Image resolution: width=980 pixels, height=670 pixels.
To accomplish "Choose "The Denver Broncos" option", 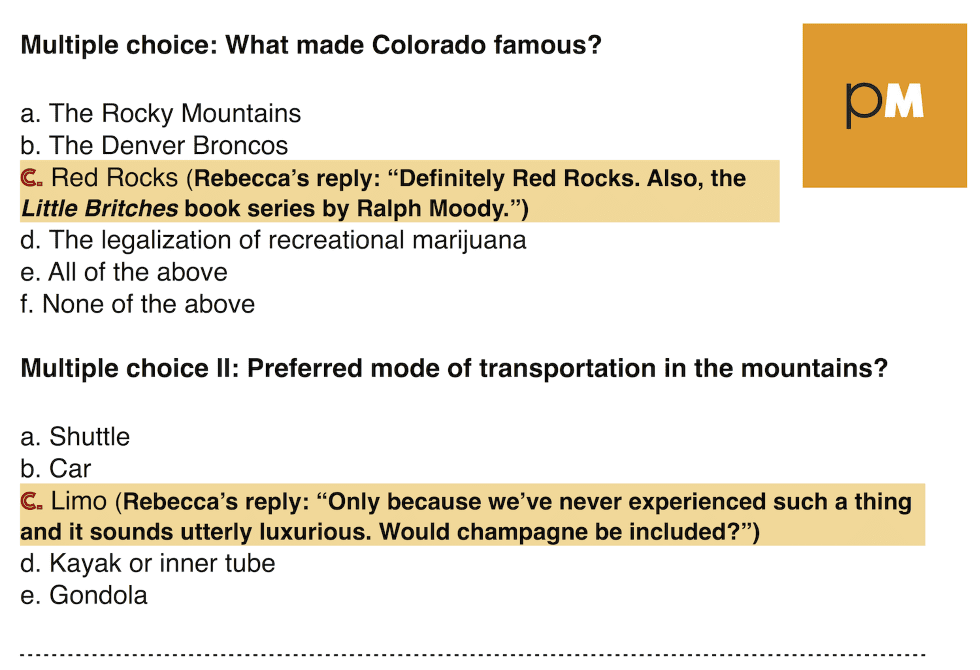I will point(154,146).
